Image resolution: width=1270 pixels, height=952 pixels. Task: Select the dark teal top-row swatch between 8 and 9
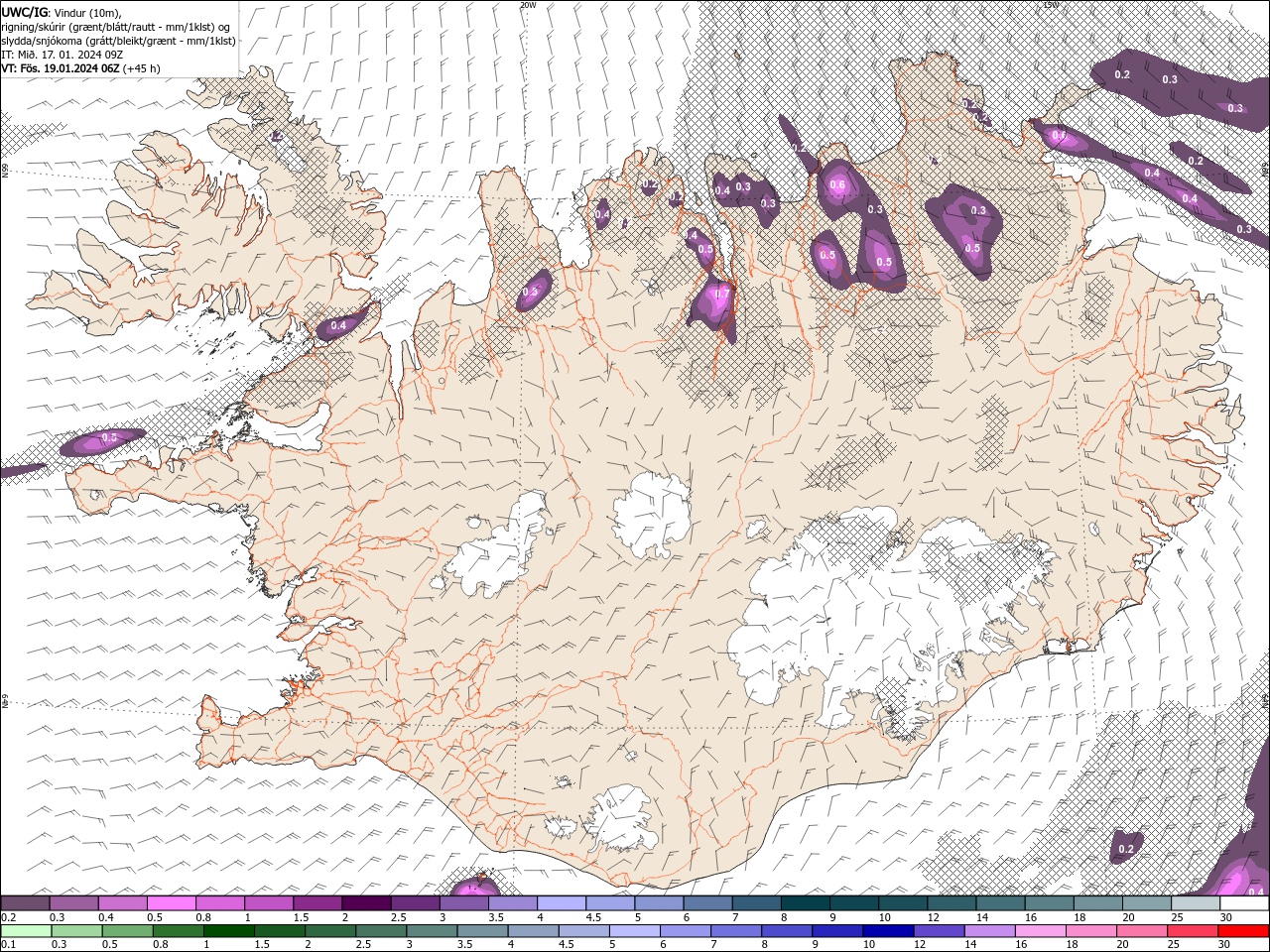(x=805, y=903)
